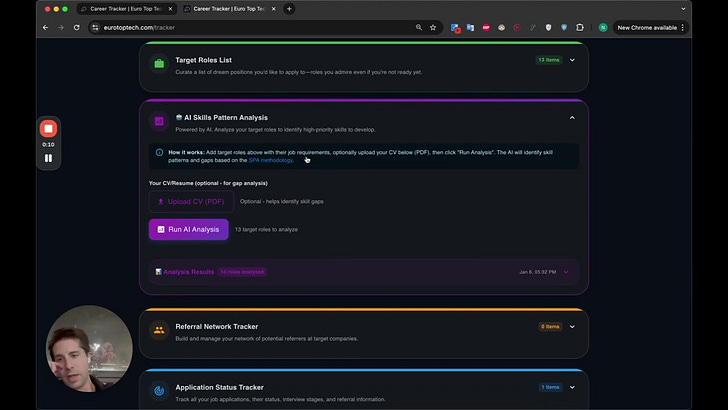Open the SPA methodology link
728x410 pixels.
tap(271, 160)
